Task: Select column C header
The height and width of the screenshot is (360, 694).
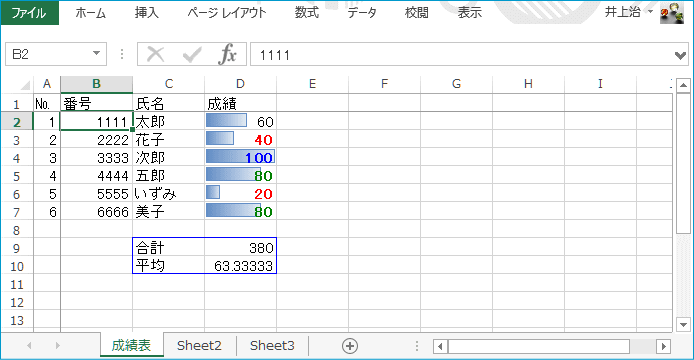Action: tap(169, 84)
